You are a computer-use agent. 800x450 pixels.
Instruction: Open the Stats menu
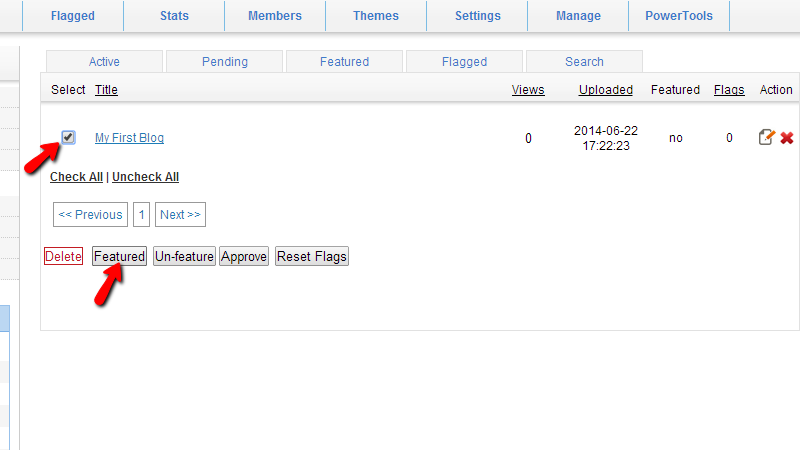(x=174, y=16)
